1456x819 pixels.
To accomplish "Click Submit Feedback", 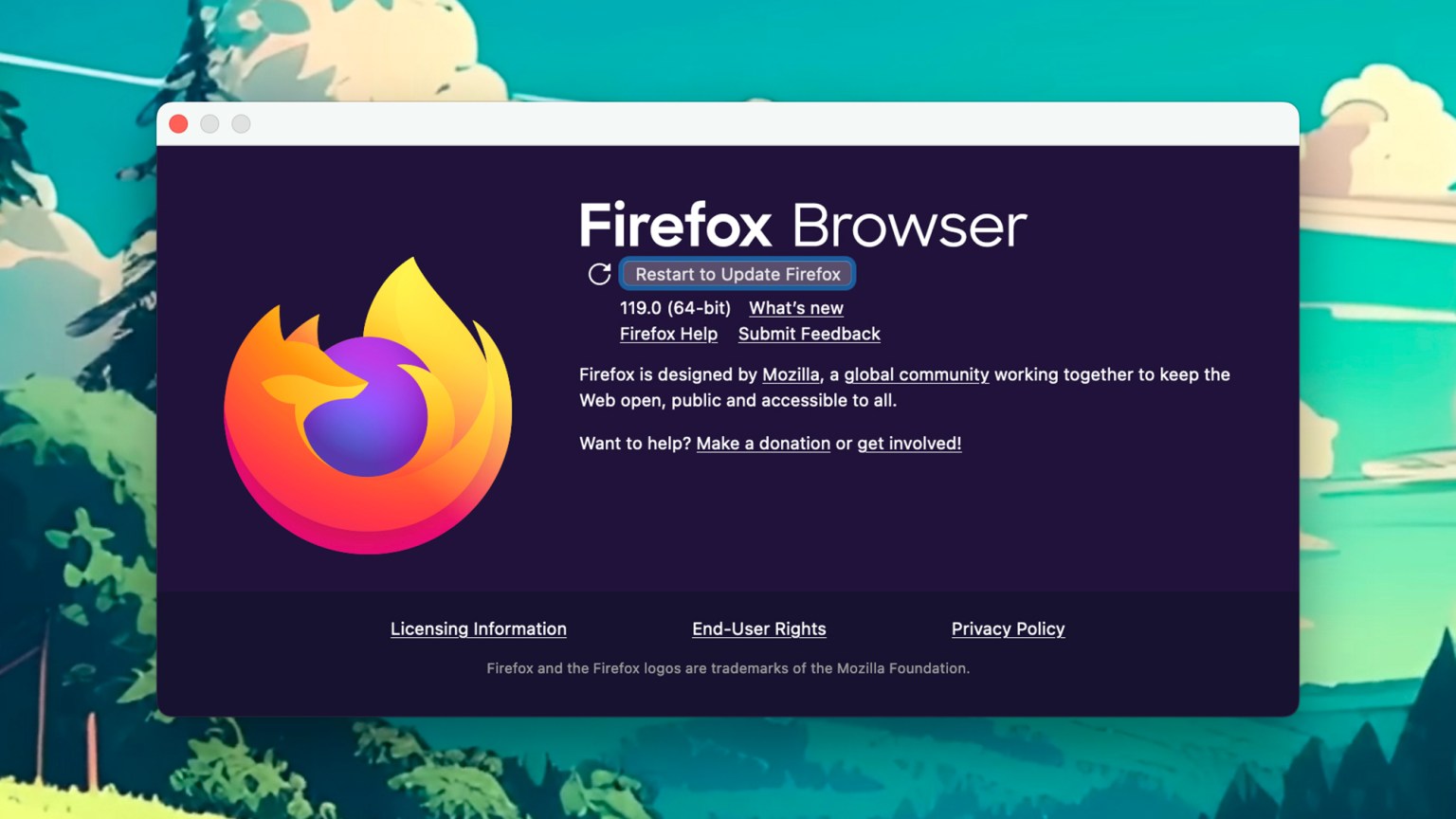I will (808, 334).
